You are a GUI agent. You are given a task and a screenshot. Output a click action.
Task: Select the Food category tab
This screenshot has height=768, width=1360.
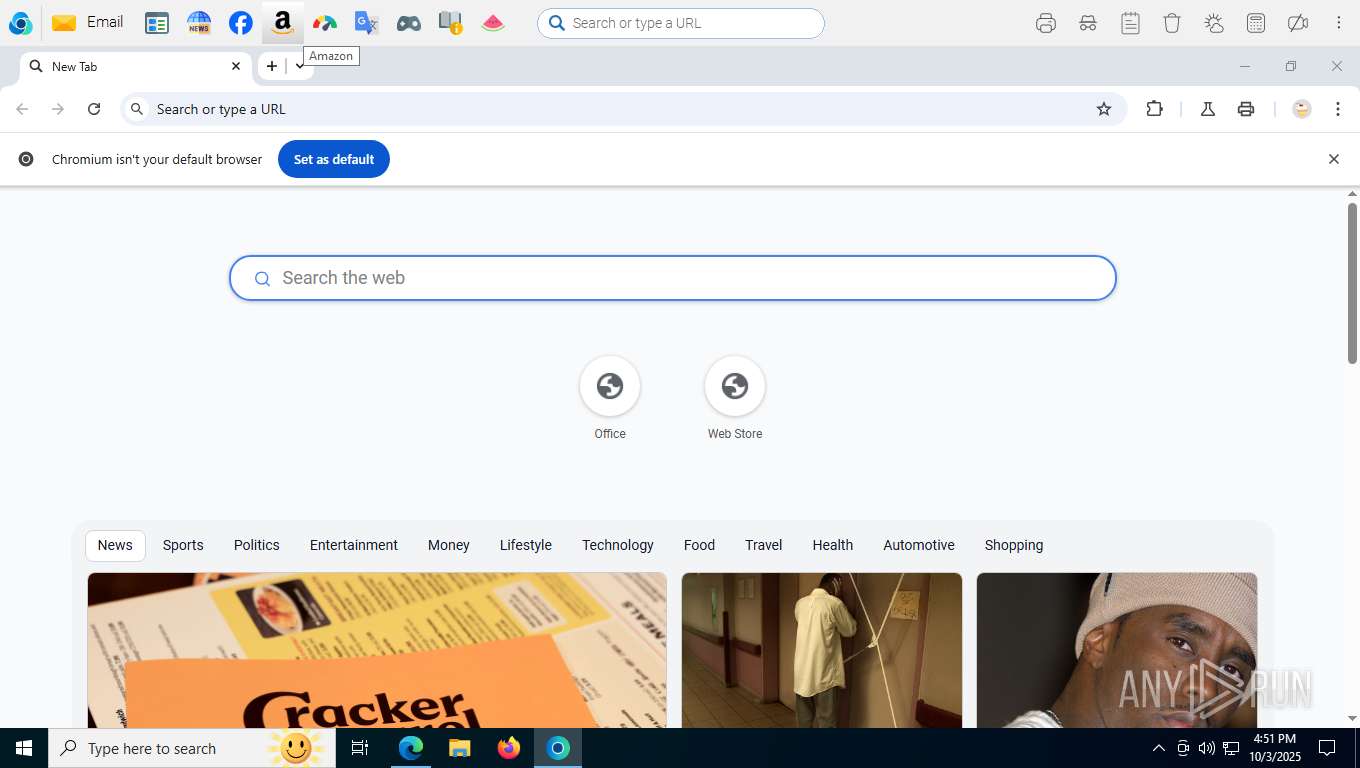(x=699, y=545)
